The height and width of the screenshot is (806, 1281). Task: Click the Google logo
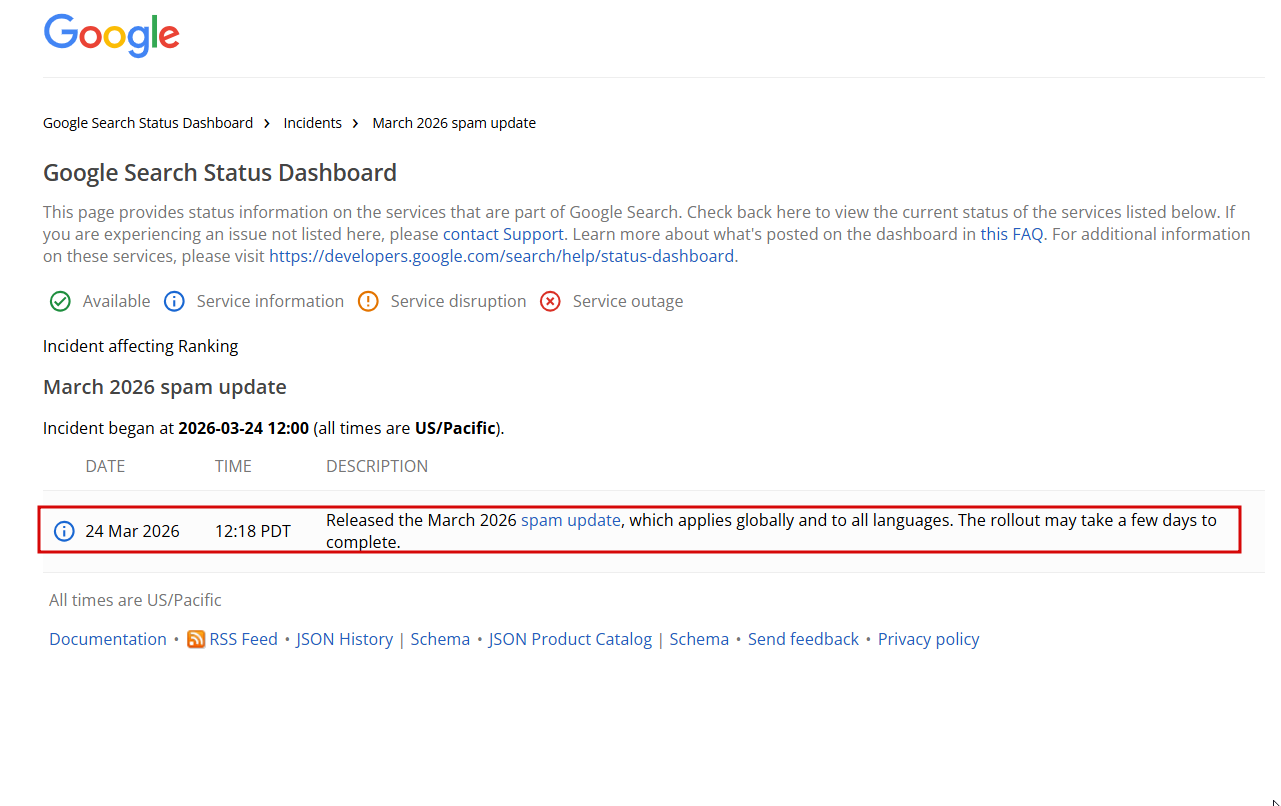pos(111,35)
